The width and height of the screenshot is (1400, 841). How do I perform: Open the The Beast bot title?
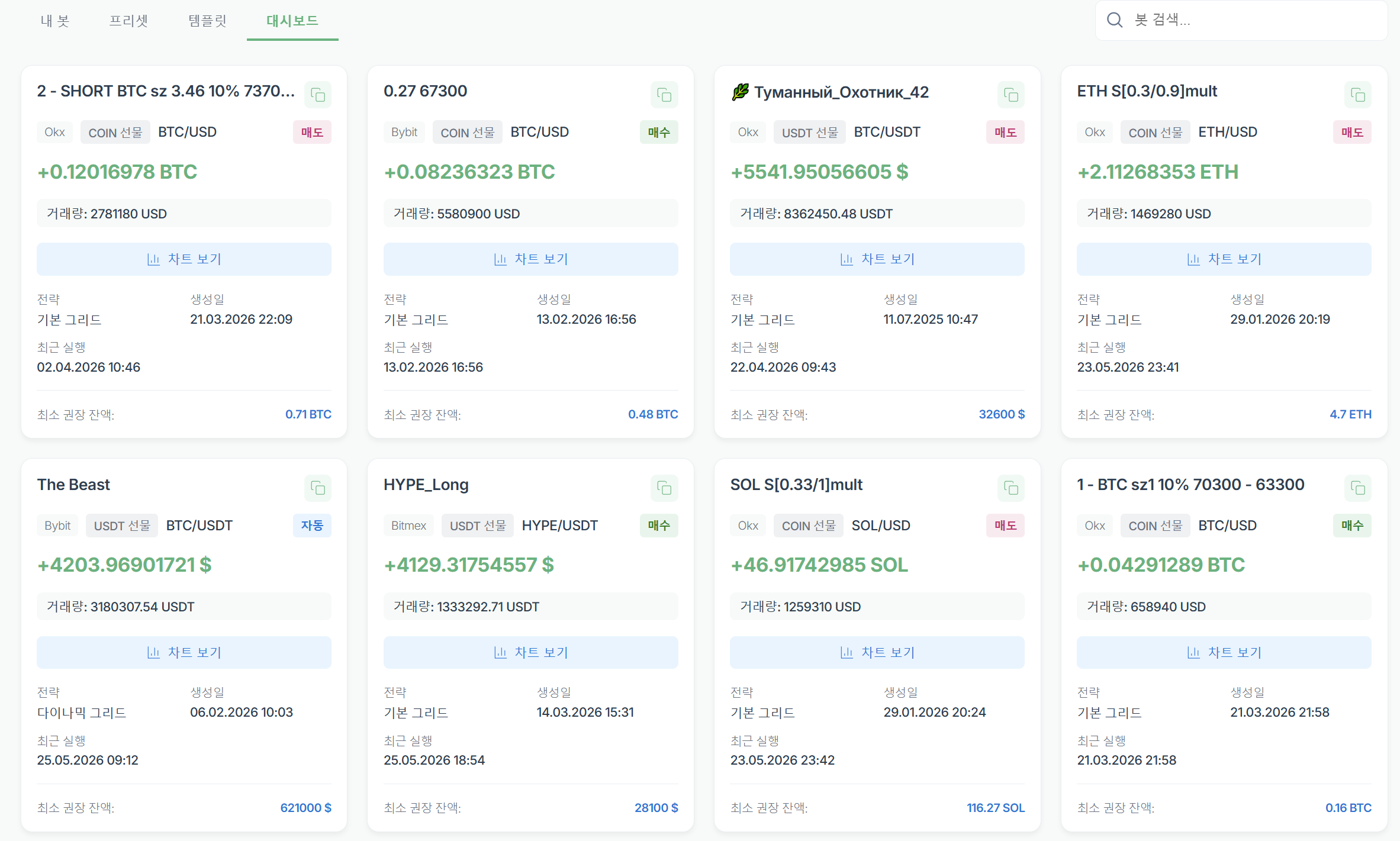tap(73, 485)
